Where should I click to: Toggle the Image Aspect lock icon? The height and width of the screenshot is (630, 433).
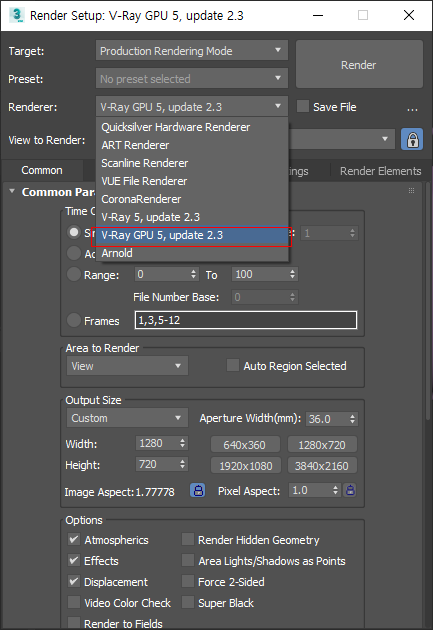(x=198, y=491)
